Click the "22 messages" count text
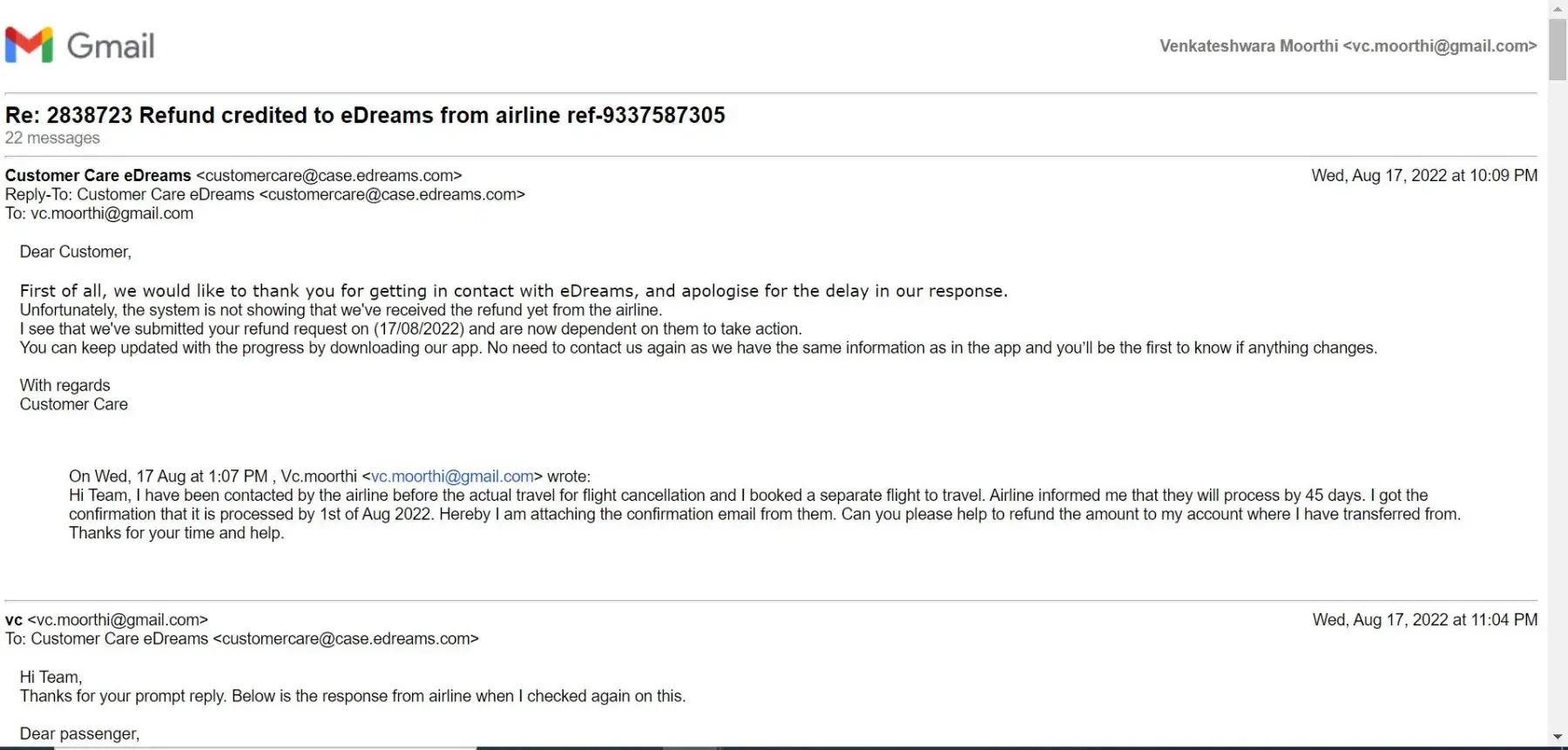 tap(52, 138)
